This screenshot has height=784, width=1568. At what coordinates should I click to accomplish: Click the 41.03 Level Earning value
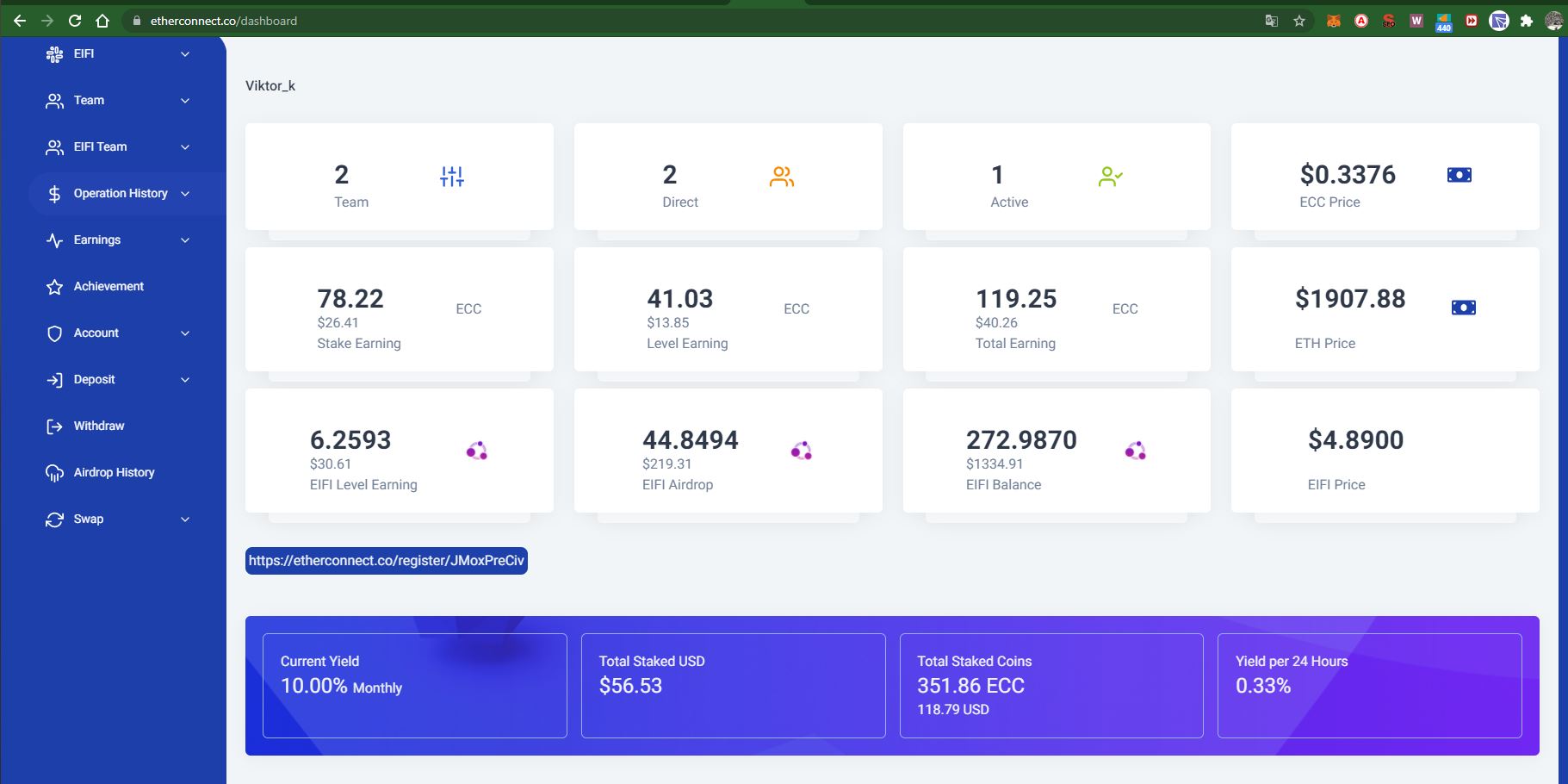click(680, 299)
